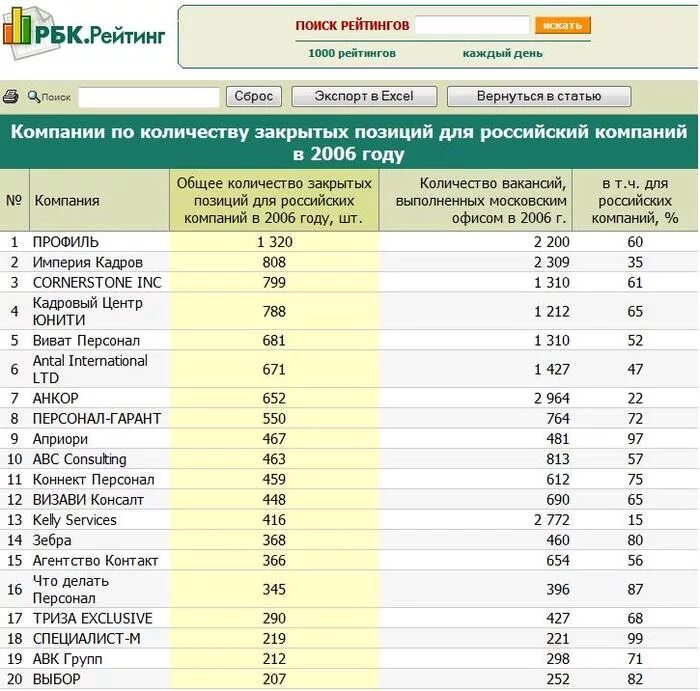Click the РБК.Рейтинг logo

(x=84, y=33)
